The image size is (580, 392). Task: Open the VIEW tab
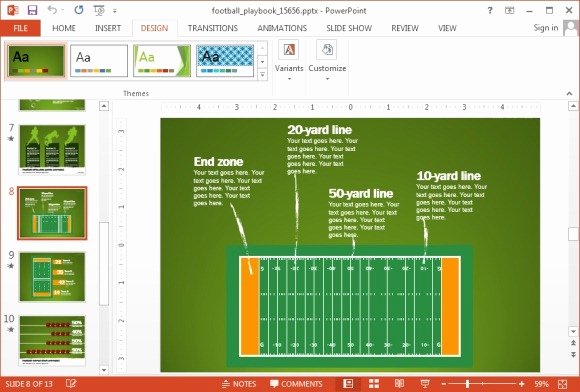click(447, 28)
